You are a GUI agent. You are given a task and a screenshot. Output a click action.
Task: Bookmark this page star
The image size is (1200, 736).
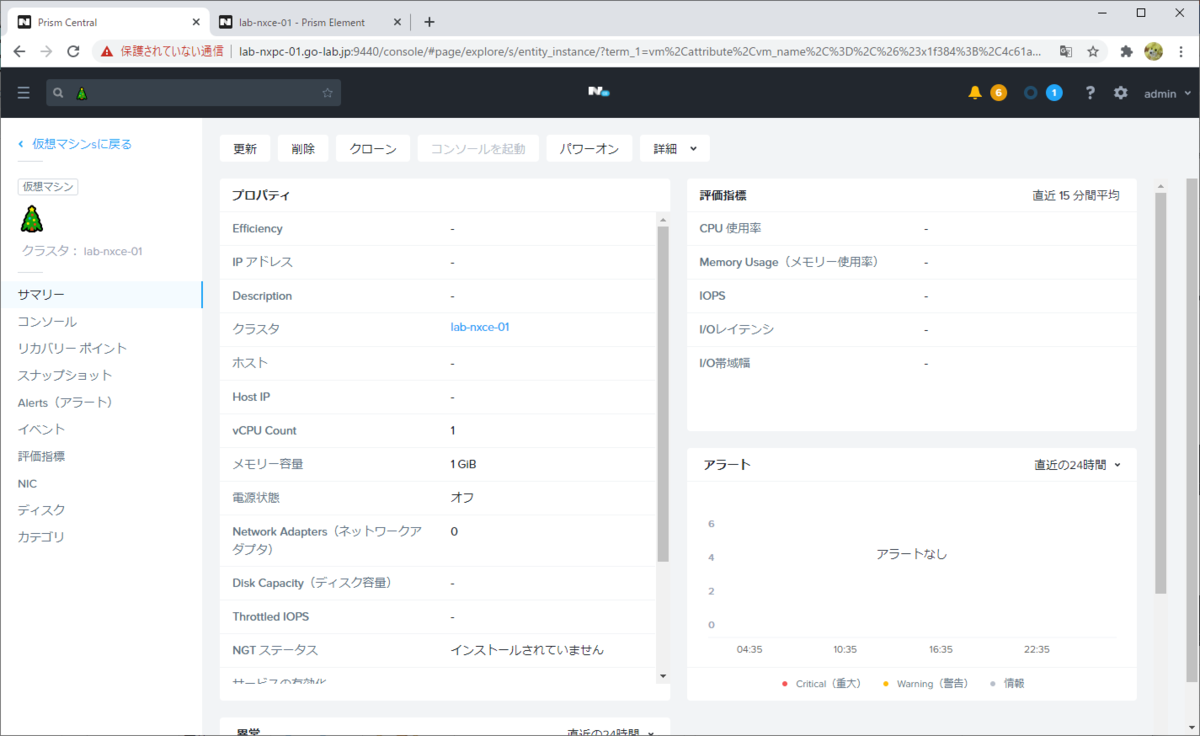(x=1093, y=51)
